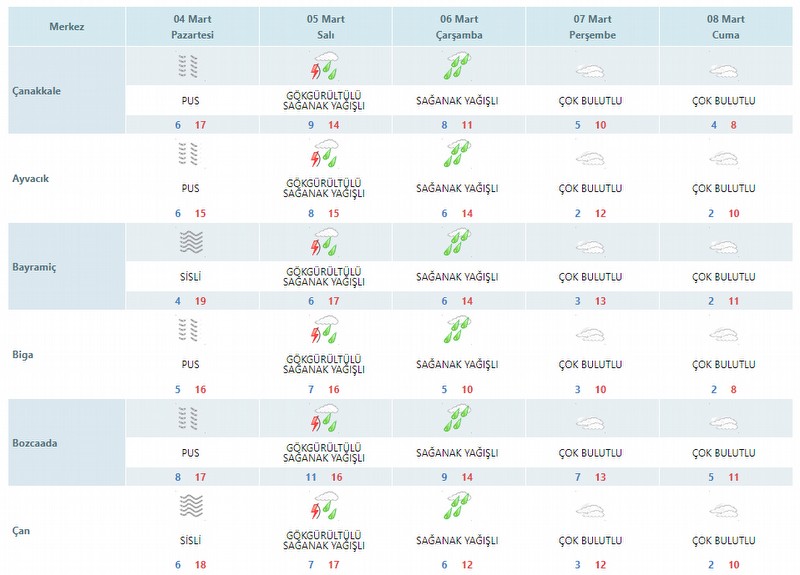Click Biga's rain shower icon for 06 Mart
This screenshot has height=575, width=800.
(x=456, y=330)
